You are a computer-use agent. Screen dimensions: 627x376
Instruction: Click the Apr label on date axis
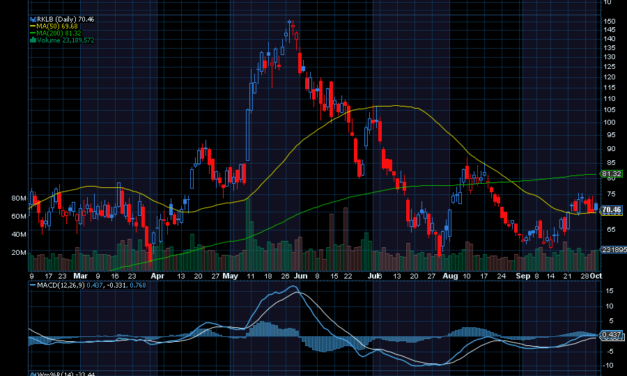[158, 276]
